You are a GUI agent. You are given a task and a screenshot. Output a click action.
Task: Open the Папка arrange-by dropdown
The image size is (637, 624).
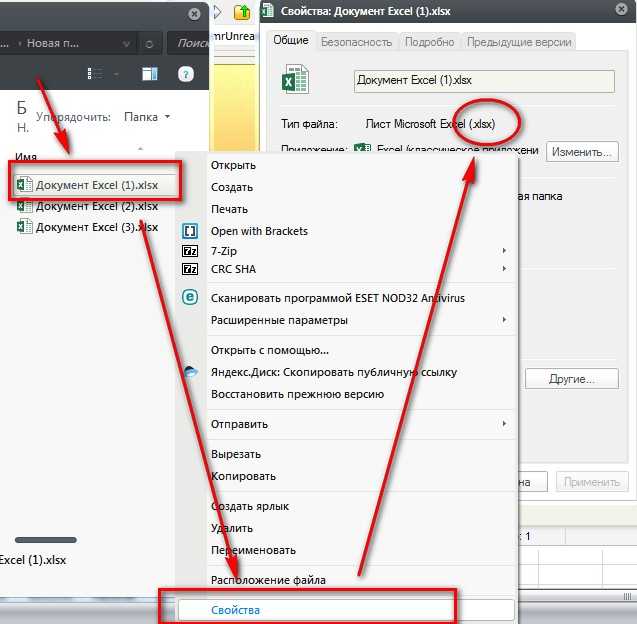(147, 117)
